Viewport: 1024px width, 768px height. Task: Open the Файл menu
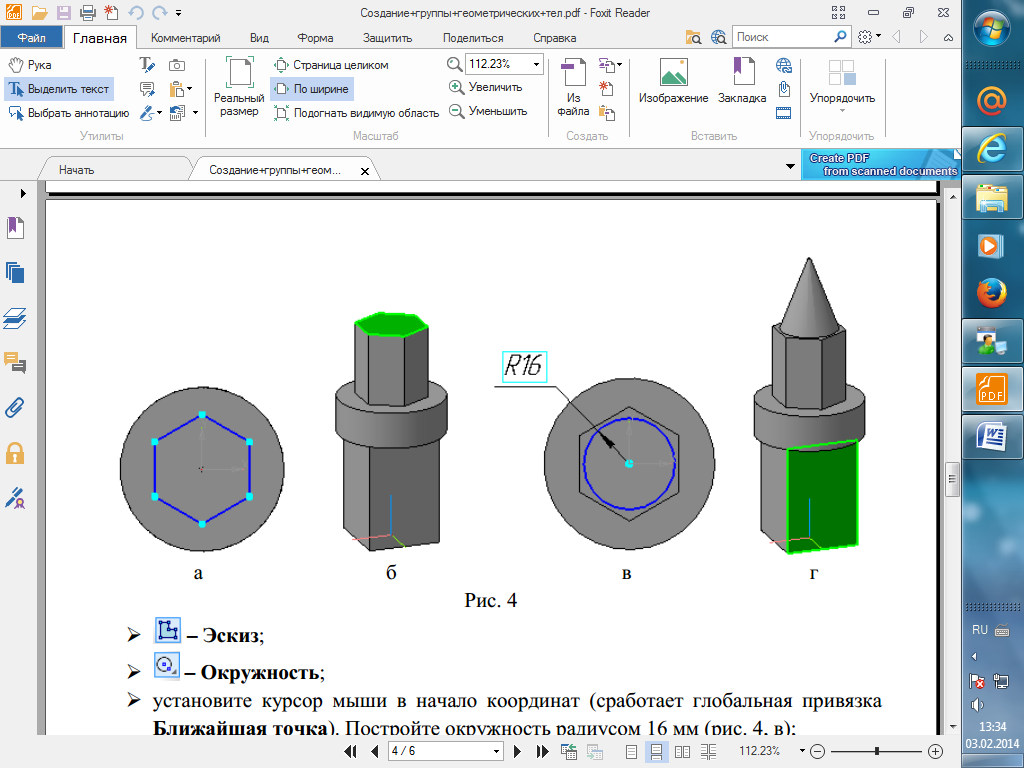click(x=31, y=37)
